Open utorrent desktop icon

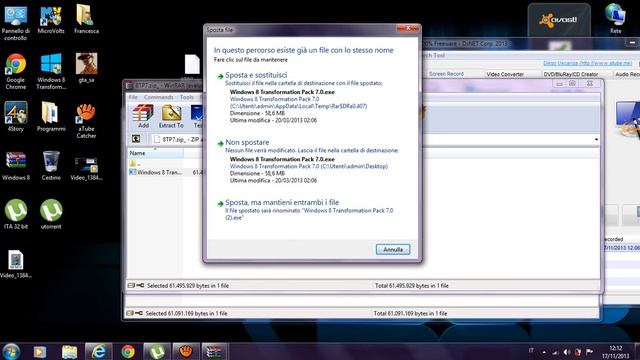51,215
